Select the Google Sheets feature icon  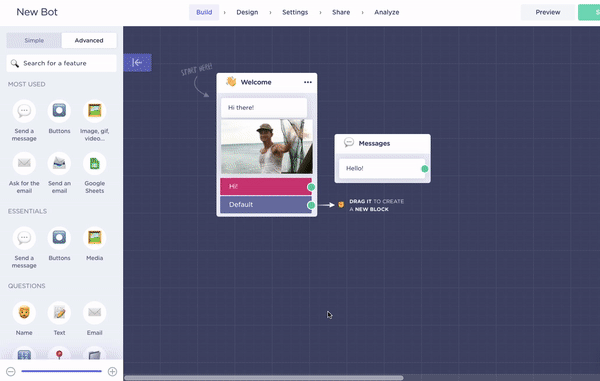(x=95, y=164)
